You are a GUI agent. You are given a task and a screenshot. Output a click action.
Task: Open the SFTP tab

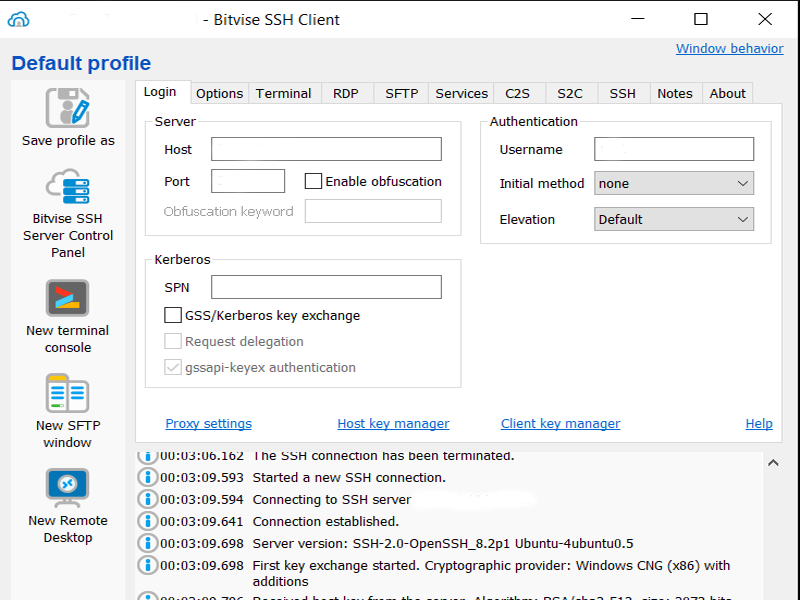click(402, 94)
